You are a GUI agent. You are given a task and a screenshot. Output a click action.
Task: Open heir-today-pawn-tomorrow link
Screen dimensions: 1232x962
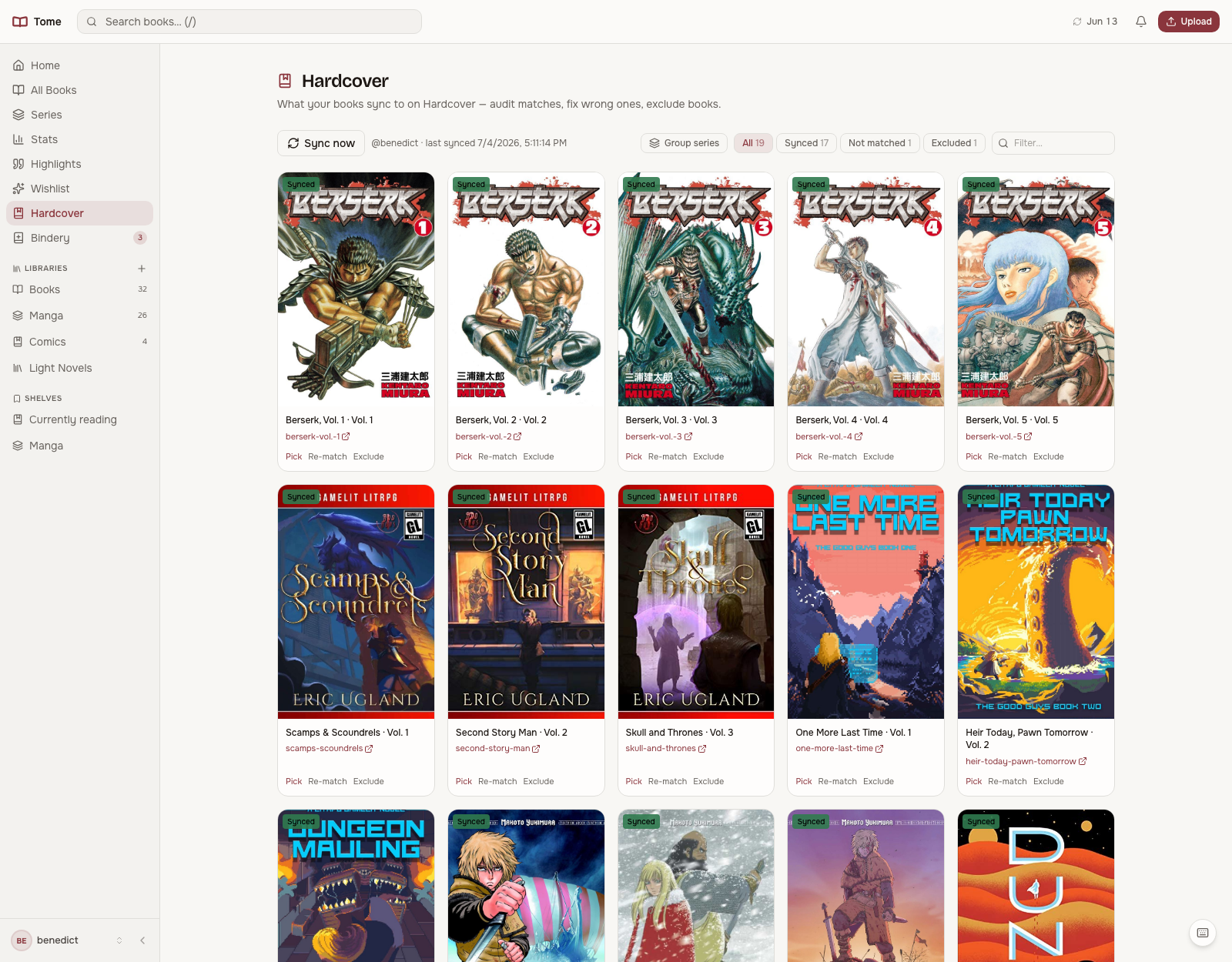coord(1026,761)
